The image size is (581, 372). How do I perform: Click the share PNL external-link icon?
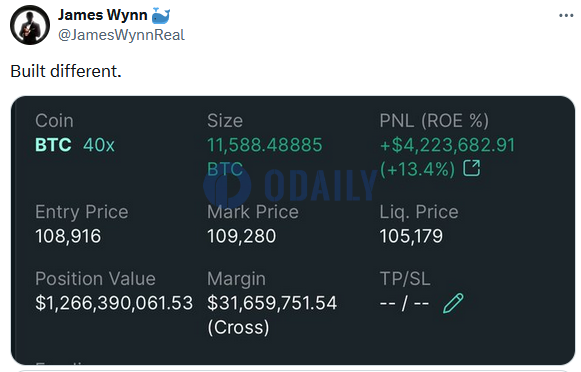(x=472, y=168)
